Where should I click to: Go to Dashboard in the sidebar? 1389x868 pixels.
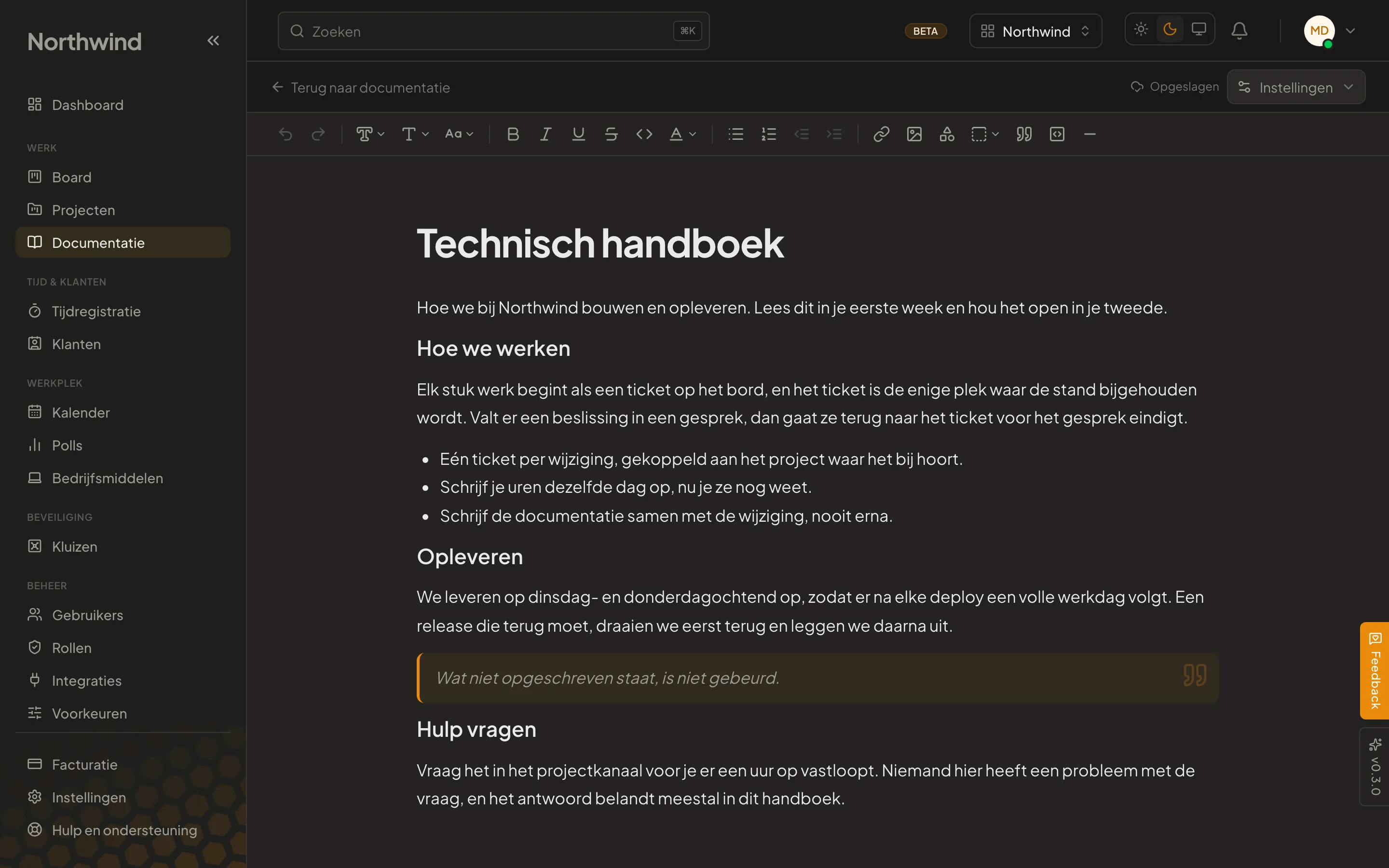pos(123,105)
